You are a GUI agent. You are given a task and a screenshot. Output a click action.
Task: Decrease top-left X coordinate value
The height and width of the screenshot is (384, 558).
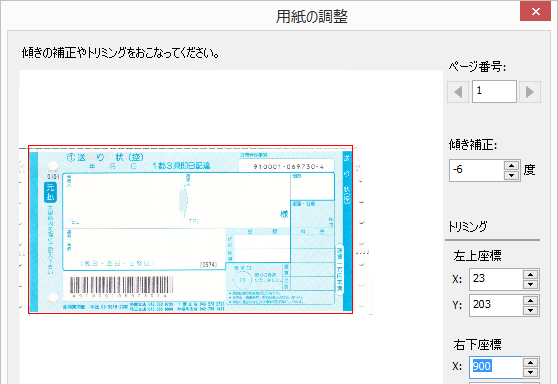click(531, 284)
